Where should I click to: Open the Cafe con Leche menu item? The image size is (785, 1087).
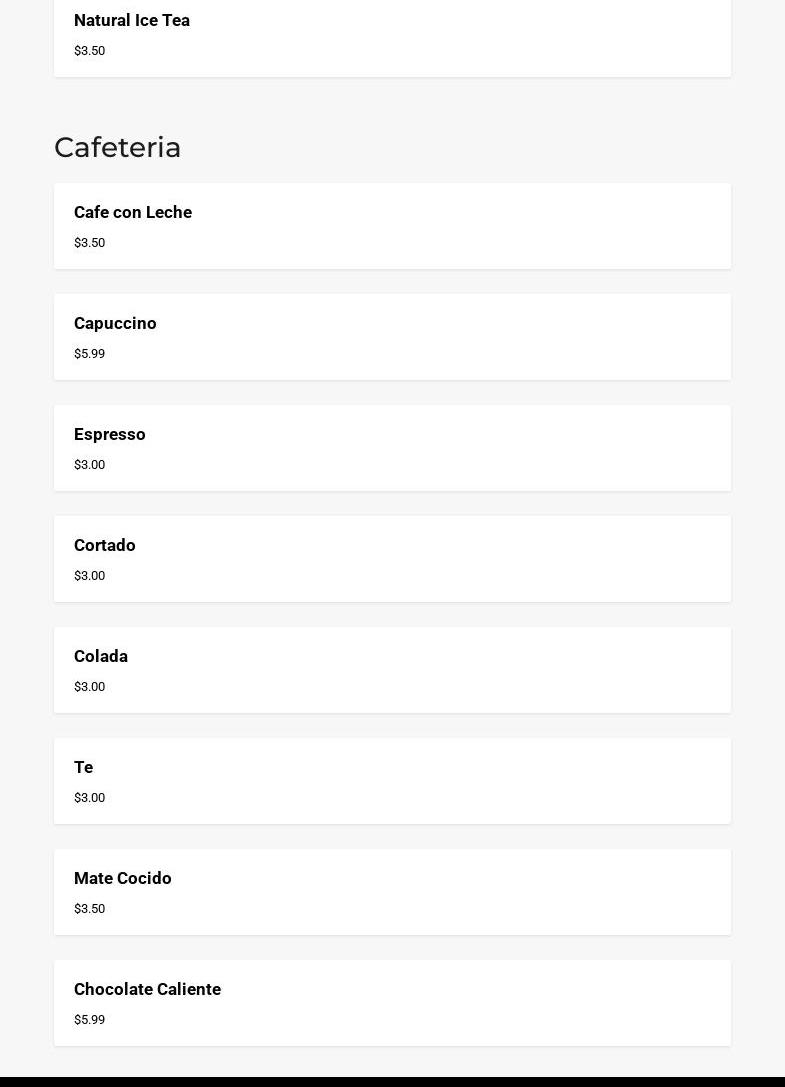click(392, 226)
